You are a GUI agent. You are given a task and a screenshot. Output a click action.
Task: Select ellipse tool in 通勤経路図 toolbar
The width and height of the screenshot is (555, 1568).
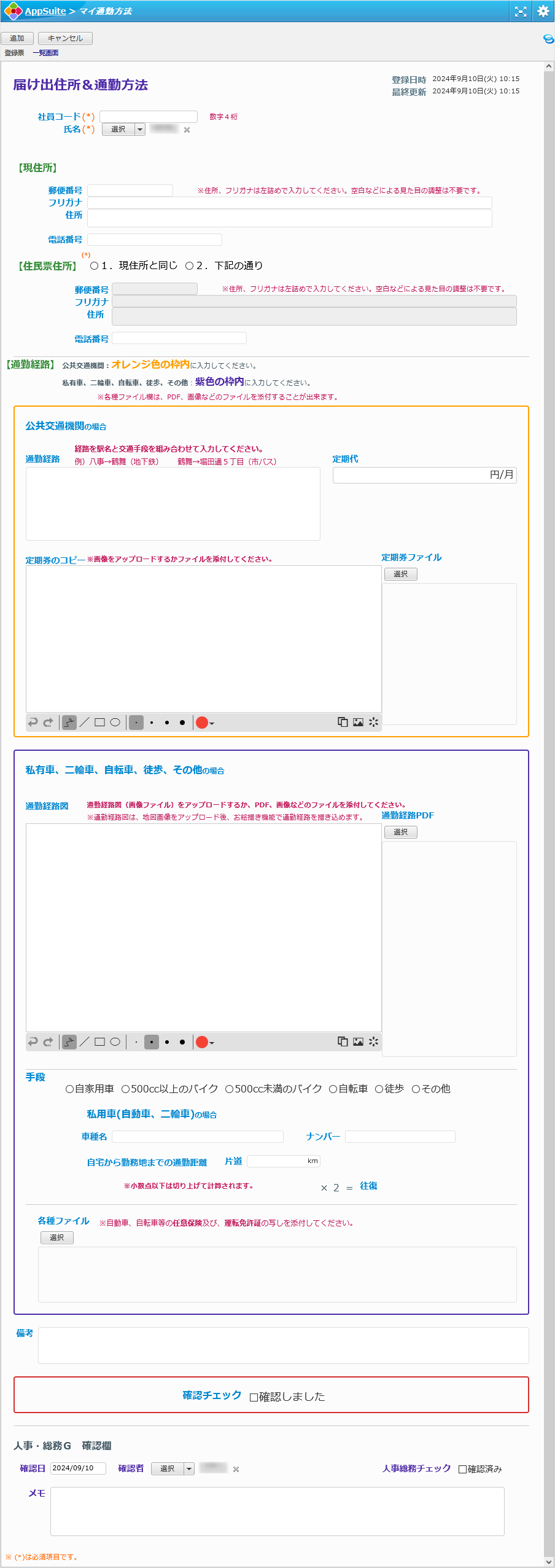click(115, 1041)
